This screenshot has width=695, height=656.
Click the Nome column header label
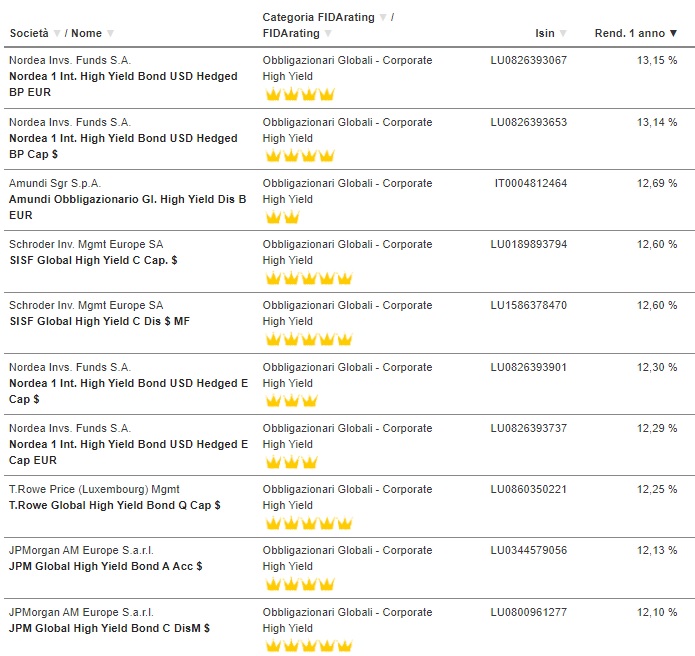coord(86,33)
